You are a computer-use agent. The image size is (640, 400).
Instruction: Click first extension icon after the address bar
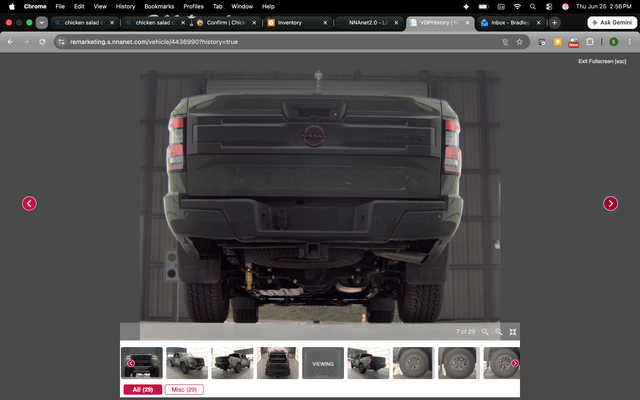[542, 42]
